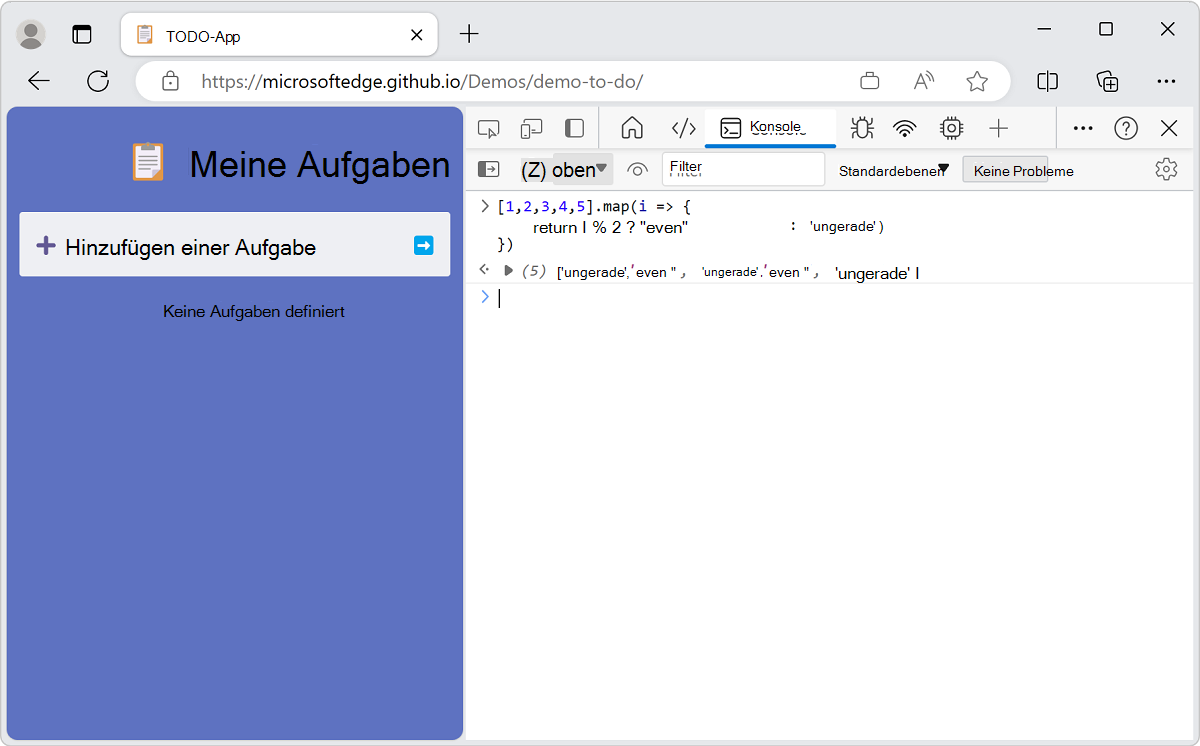Open the DevTools Welcome home tab
The height and width of the screenshot is (746, 1200).
pos(631,128)
